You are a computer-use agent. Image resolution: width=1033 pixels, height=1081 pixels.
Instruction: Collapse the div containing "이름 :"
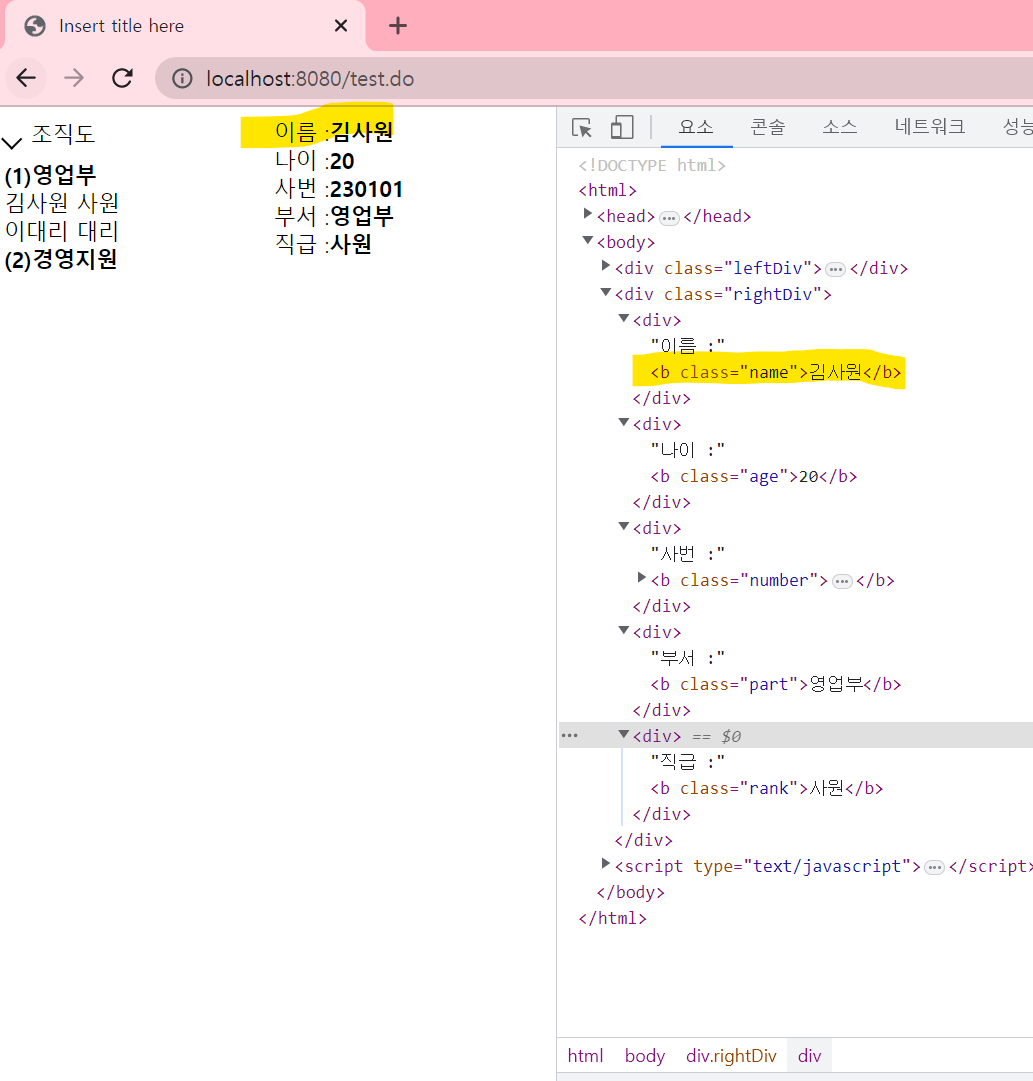point(623,319)
